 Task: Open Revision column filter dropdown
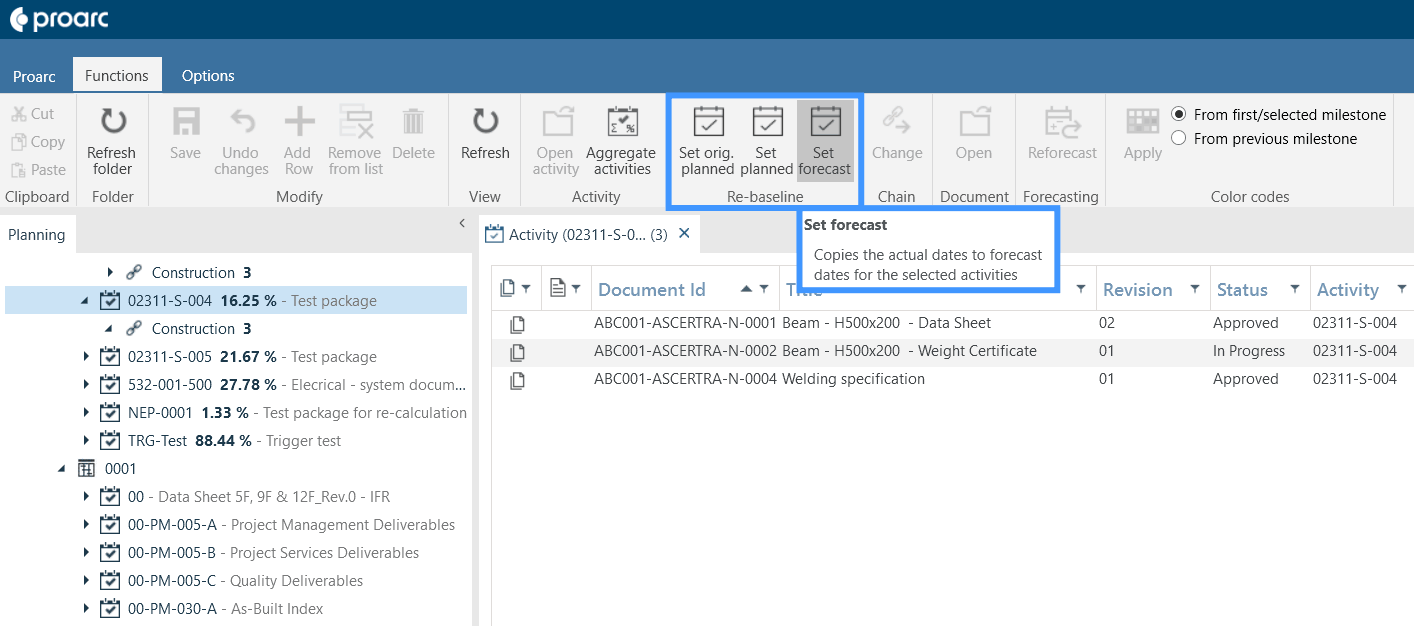[x=1195, y=289]
